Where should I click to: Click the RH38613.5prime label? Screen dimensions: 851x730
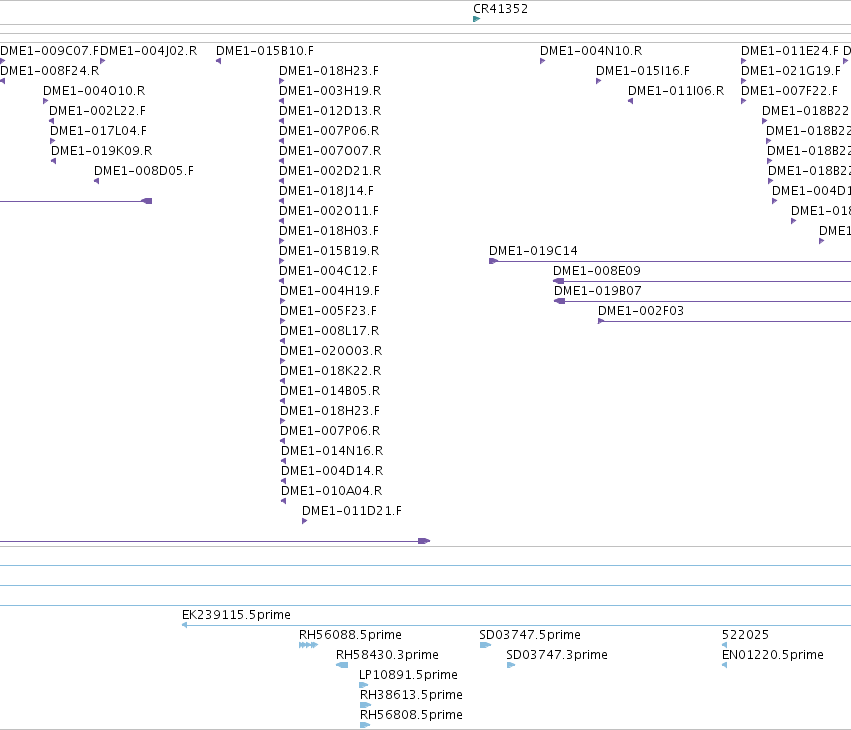coord(411,695)
